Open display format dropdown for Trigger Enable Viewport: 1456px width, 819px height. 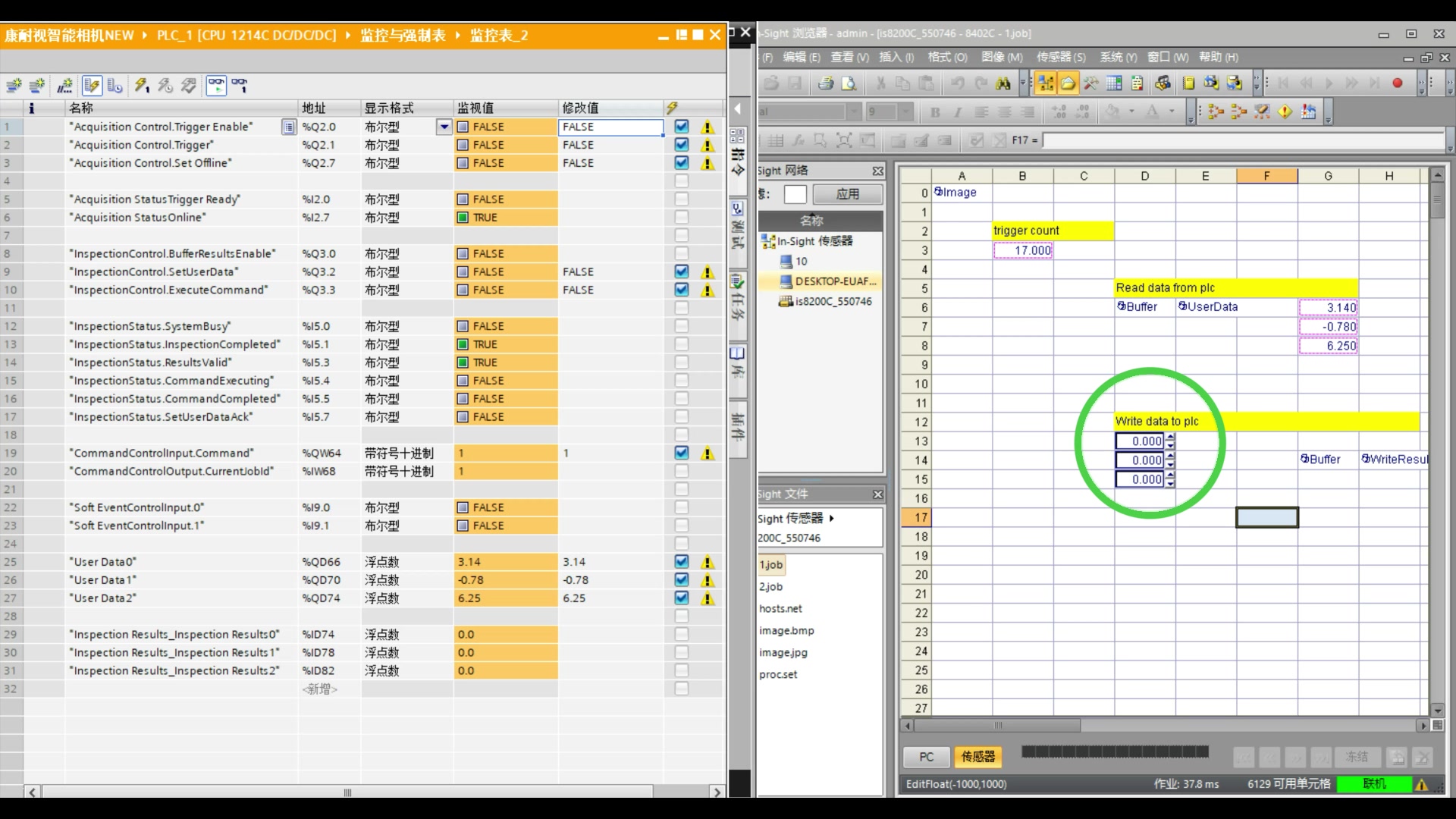[444, 127]
